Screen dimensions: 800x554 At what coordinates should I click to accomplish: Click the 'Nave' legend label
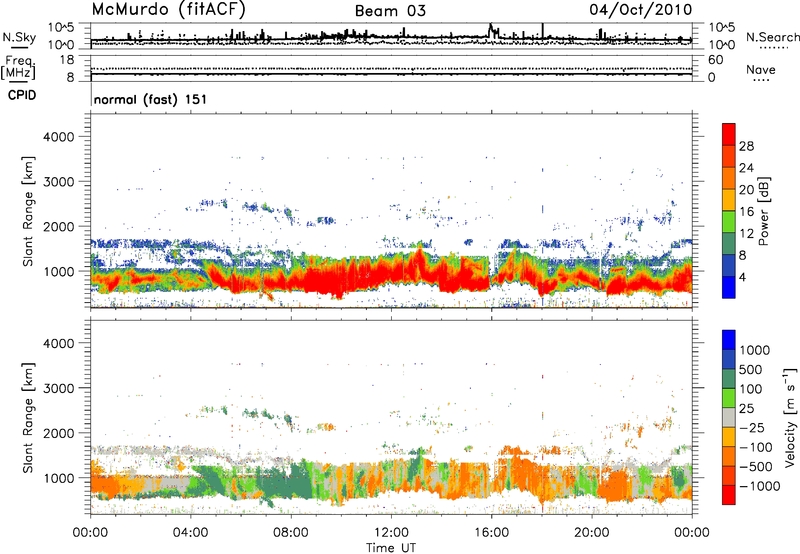click(761, 69)
